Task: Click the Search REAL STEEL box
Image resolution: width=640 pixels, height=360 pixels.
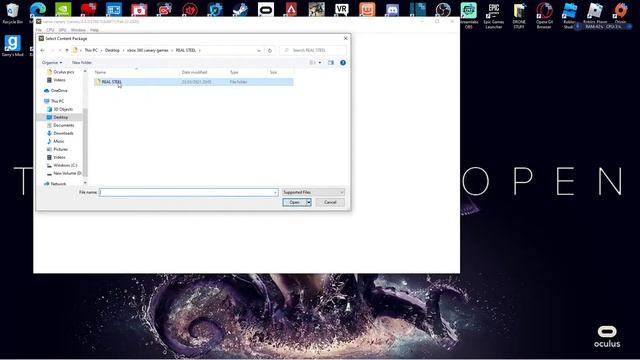Action: coord(313,50)
